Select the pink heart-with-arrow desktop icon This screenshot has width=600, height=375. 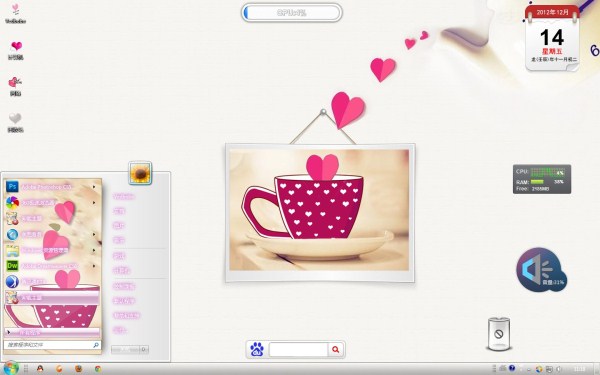[x=15, y=86]
